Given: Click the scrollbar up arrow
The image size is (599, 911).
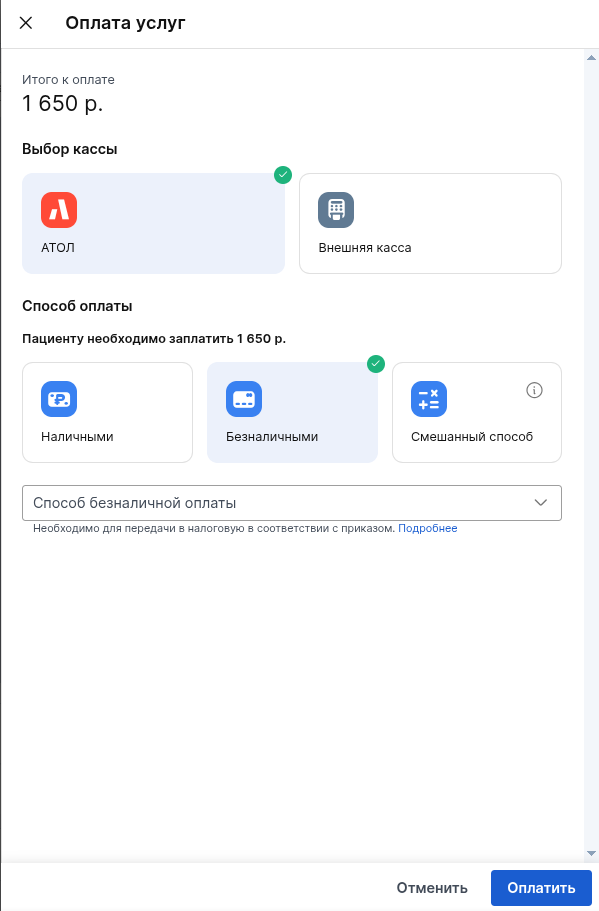Looking at the screenshot, I should point(591,58).
